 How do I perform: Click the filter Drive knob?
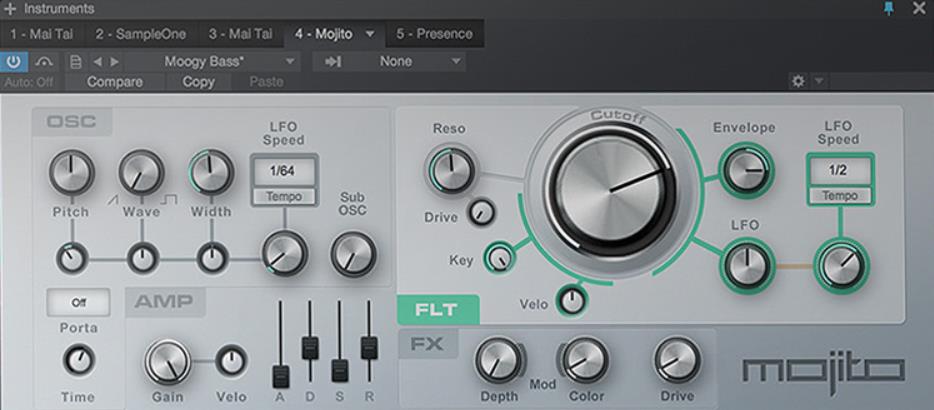pyautogui.click(x=481, y=213)
